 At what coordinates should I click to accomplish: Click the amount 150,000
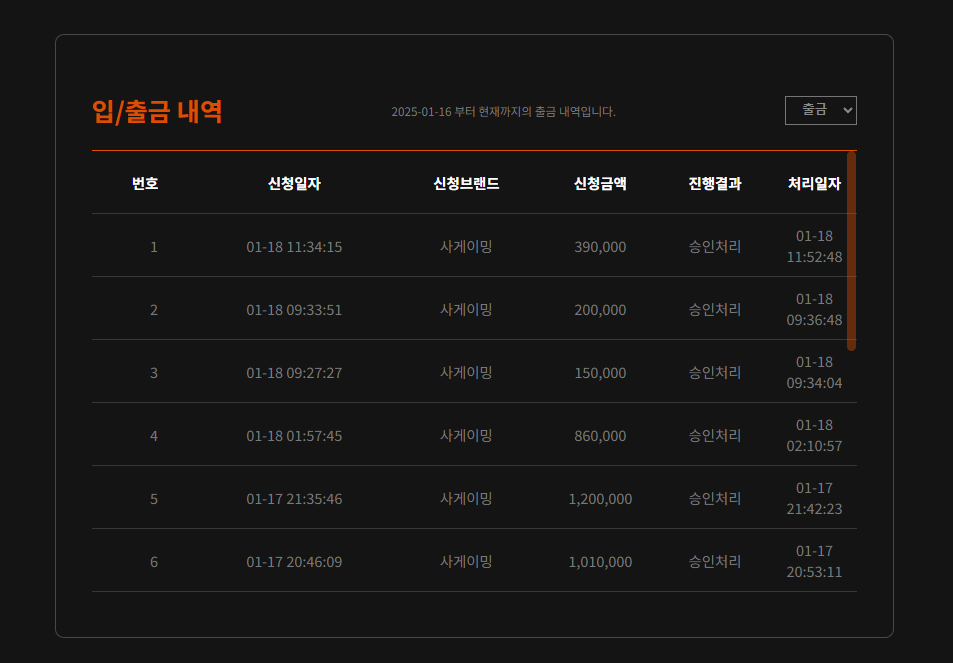[600, 373]
